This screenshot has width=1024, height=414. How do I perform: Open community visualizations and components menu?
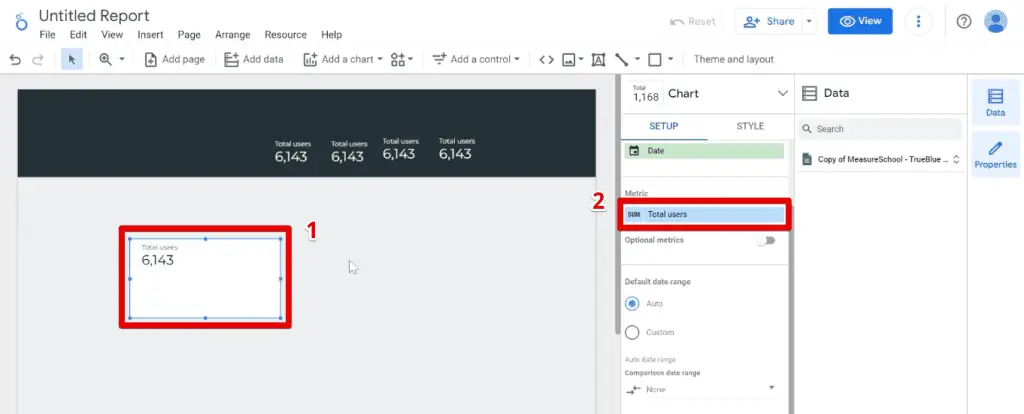pyautogui.click(x=402, y=59)
